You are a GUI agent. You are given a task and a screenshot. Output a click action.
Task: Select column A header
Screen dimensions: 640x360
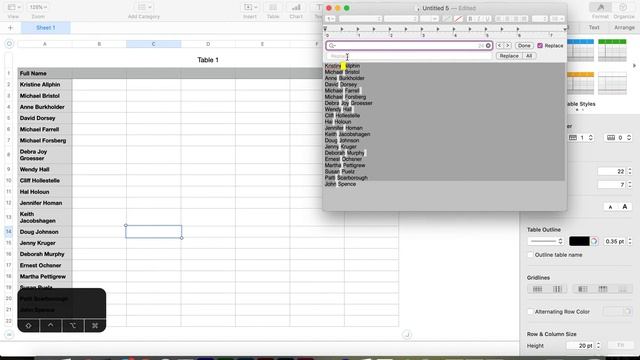point(45,44)
